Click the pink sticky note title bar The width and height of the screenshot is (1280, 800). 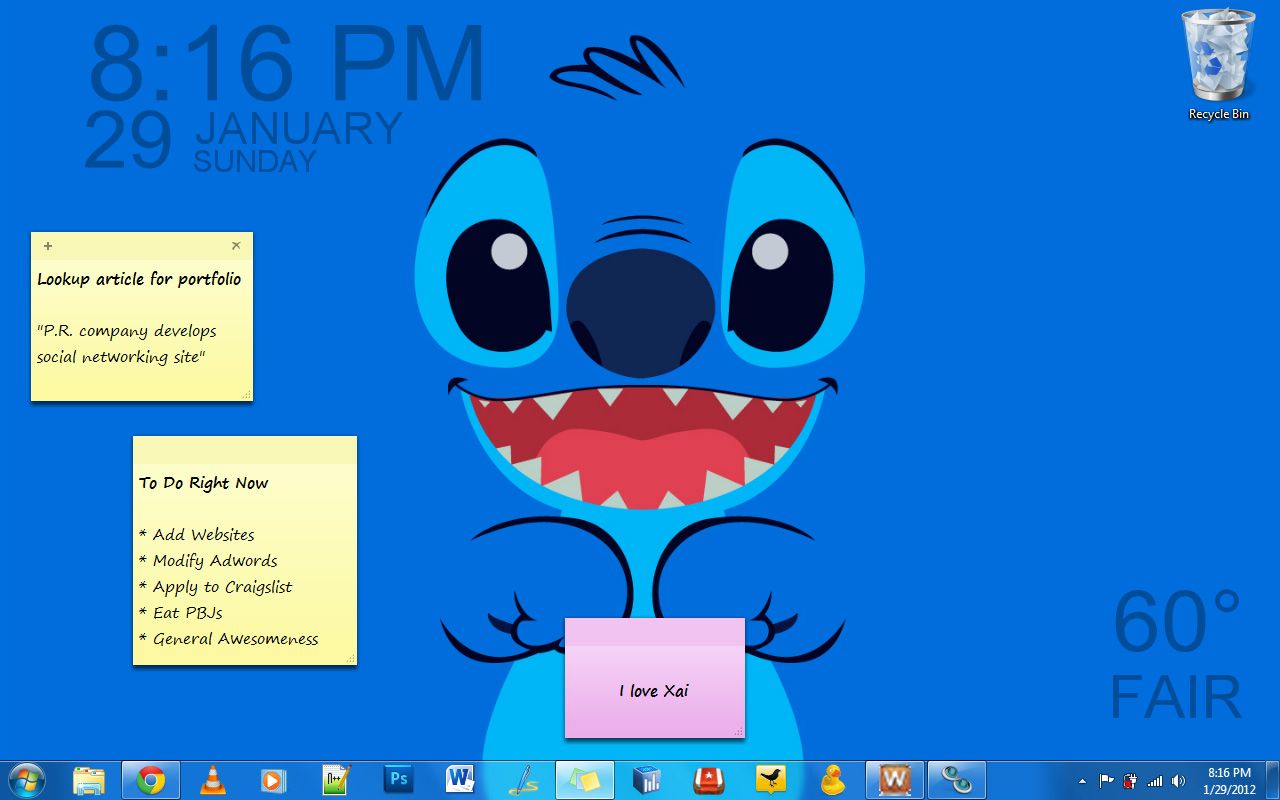655,631
